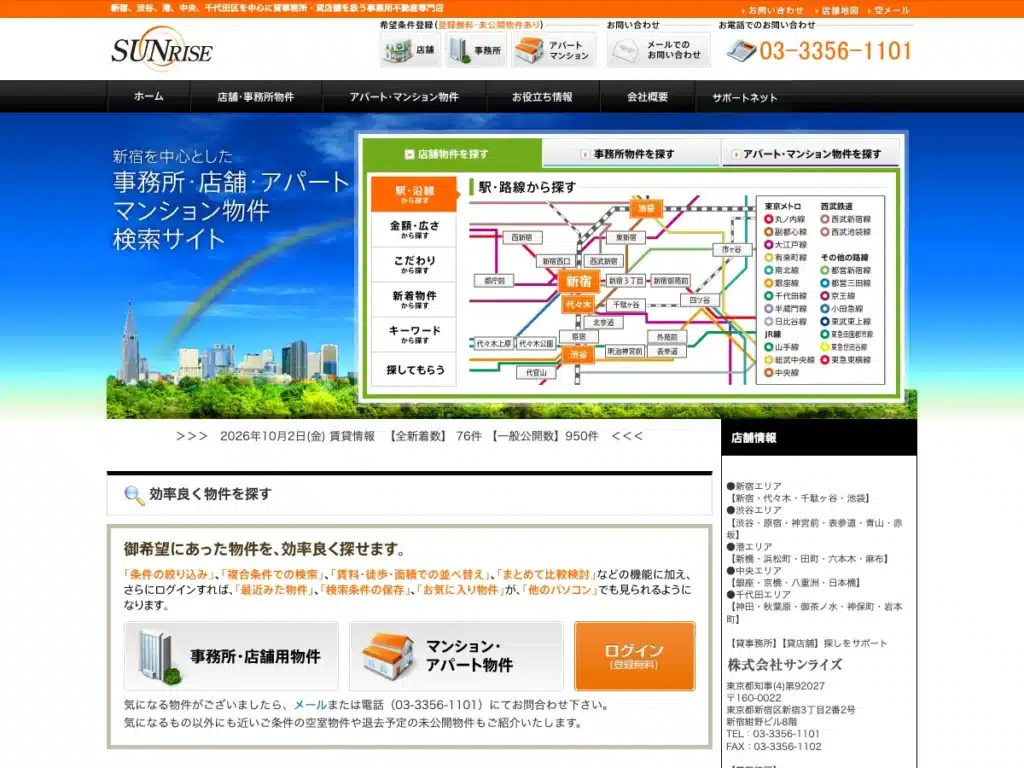Open the お役立ち情報 menu item
Viewport: 1024px width, 768px height.
click(542, 97)
